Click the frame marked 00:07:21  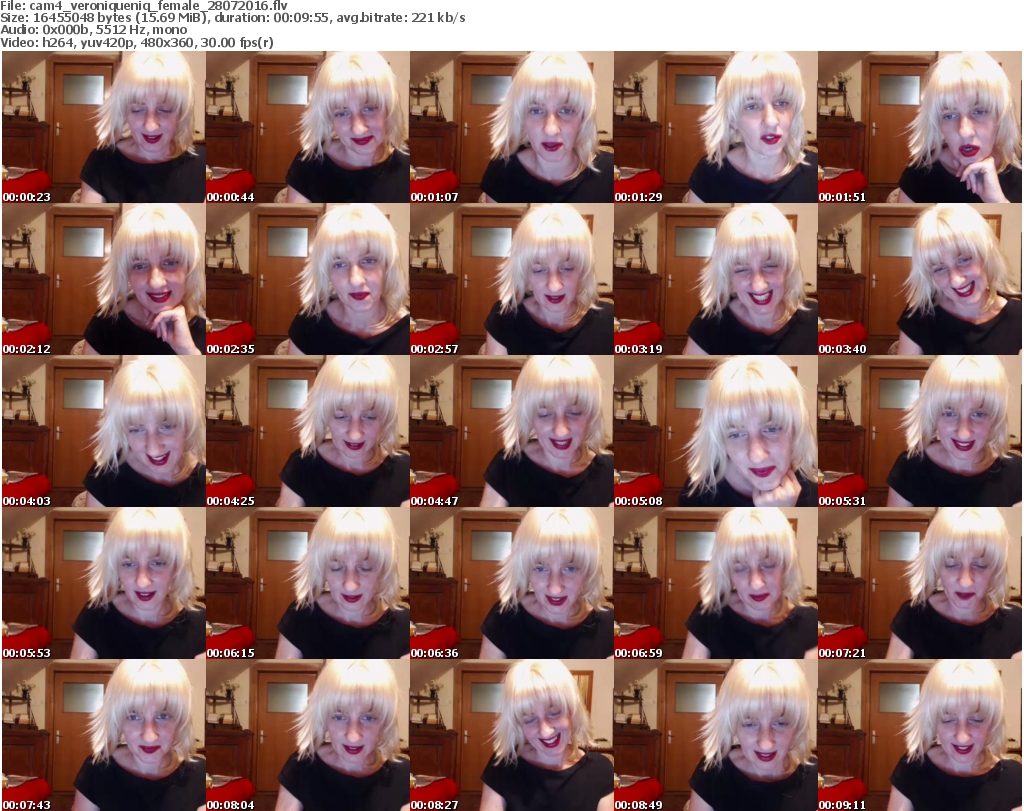(x=920, y=583)
